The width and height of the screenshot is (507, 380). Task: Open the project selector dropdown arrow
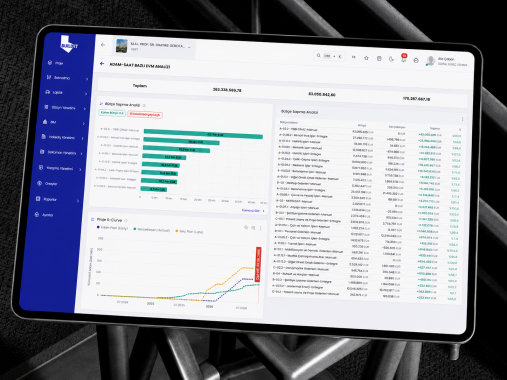pos(189,47)
